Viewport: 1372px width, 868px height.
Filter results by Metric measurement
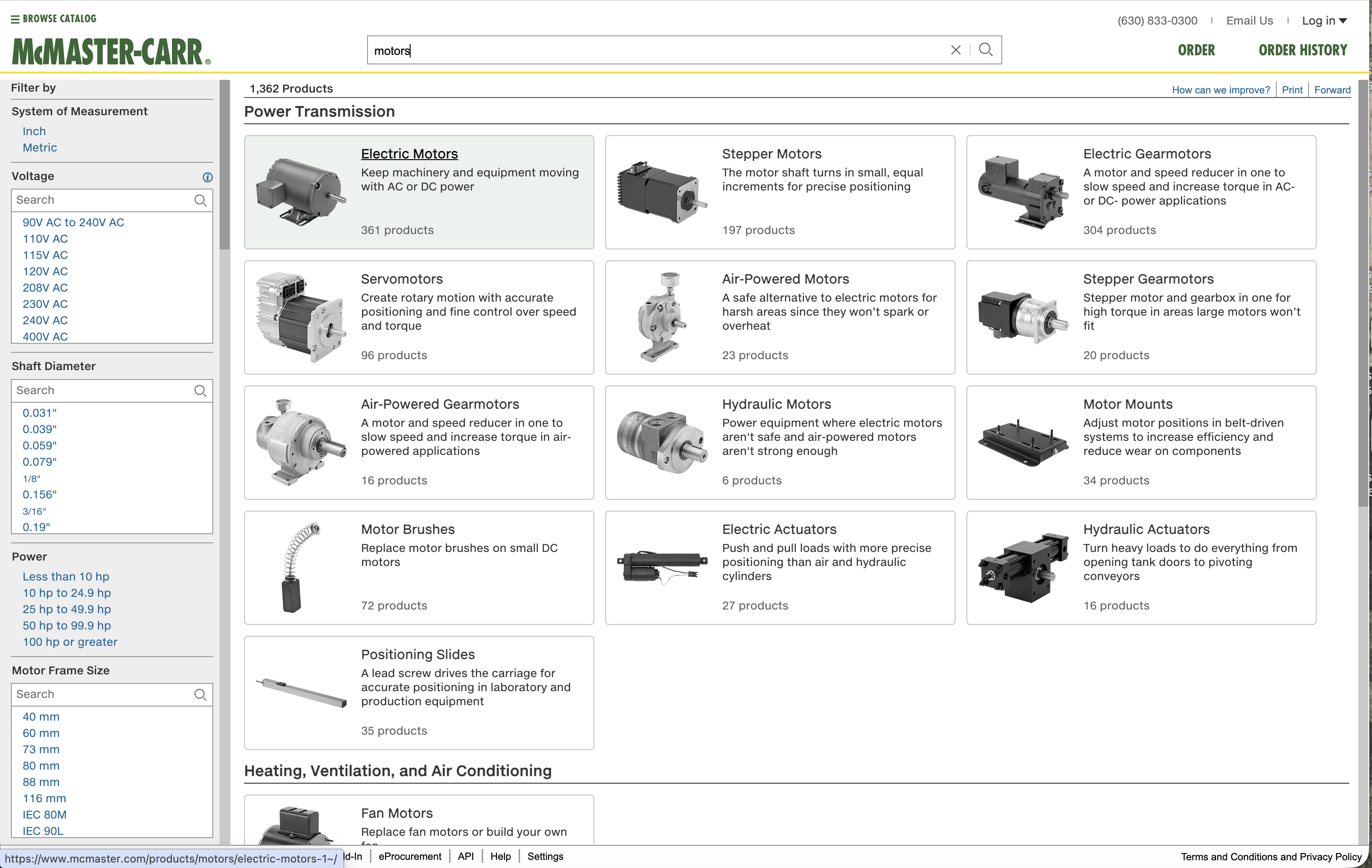40,147
